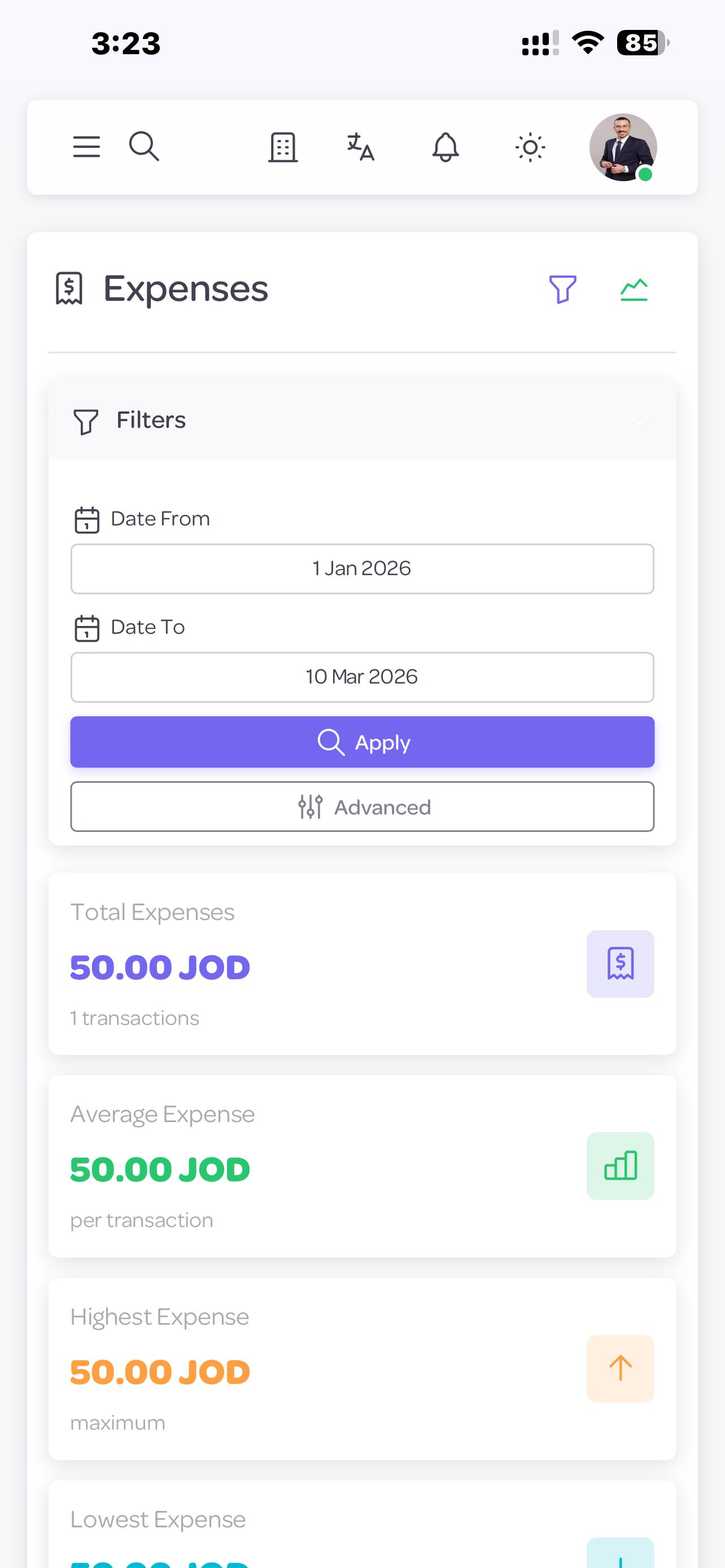Tap the Average Expense bar chart icon

click(x=621, y=1166)
